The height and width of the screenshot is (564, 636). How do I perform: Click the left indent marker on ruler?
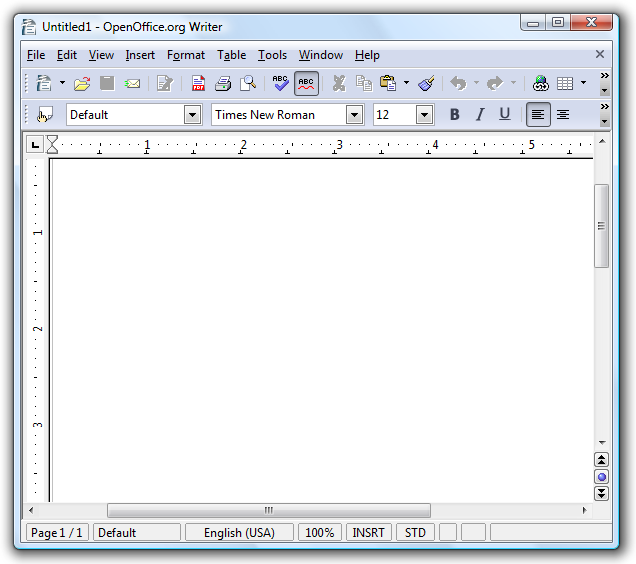[52, 145]
